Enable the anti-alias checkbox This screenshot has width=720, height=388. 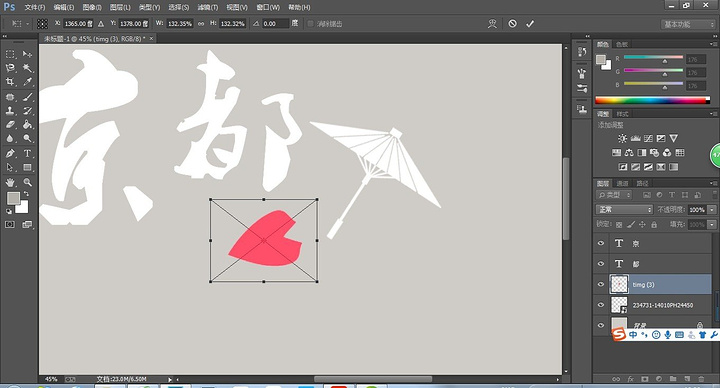pos(310,24)
